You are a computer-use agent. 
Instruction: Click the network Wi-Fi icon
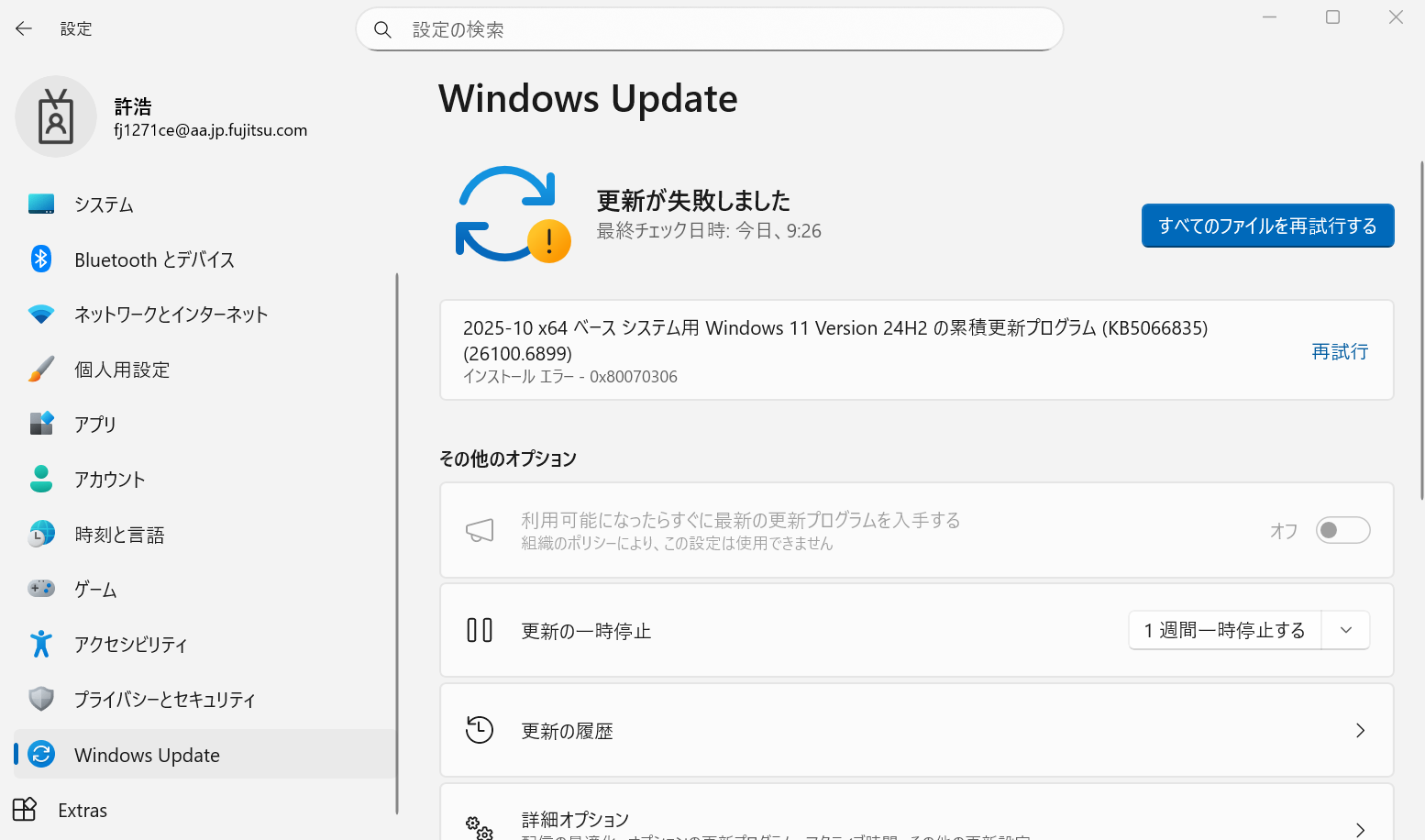[x=41, y=315]
